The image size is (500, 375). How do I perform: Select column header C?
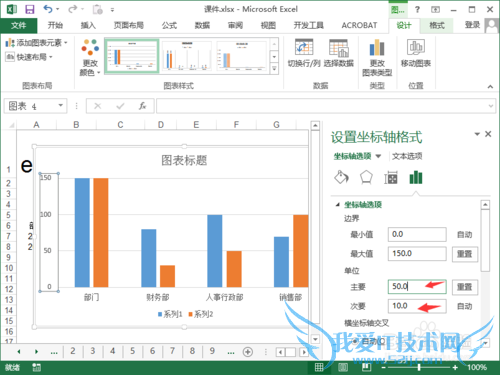click(120, 125)
